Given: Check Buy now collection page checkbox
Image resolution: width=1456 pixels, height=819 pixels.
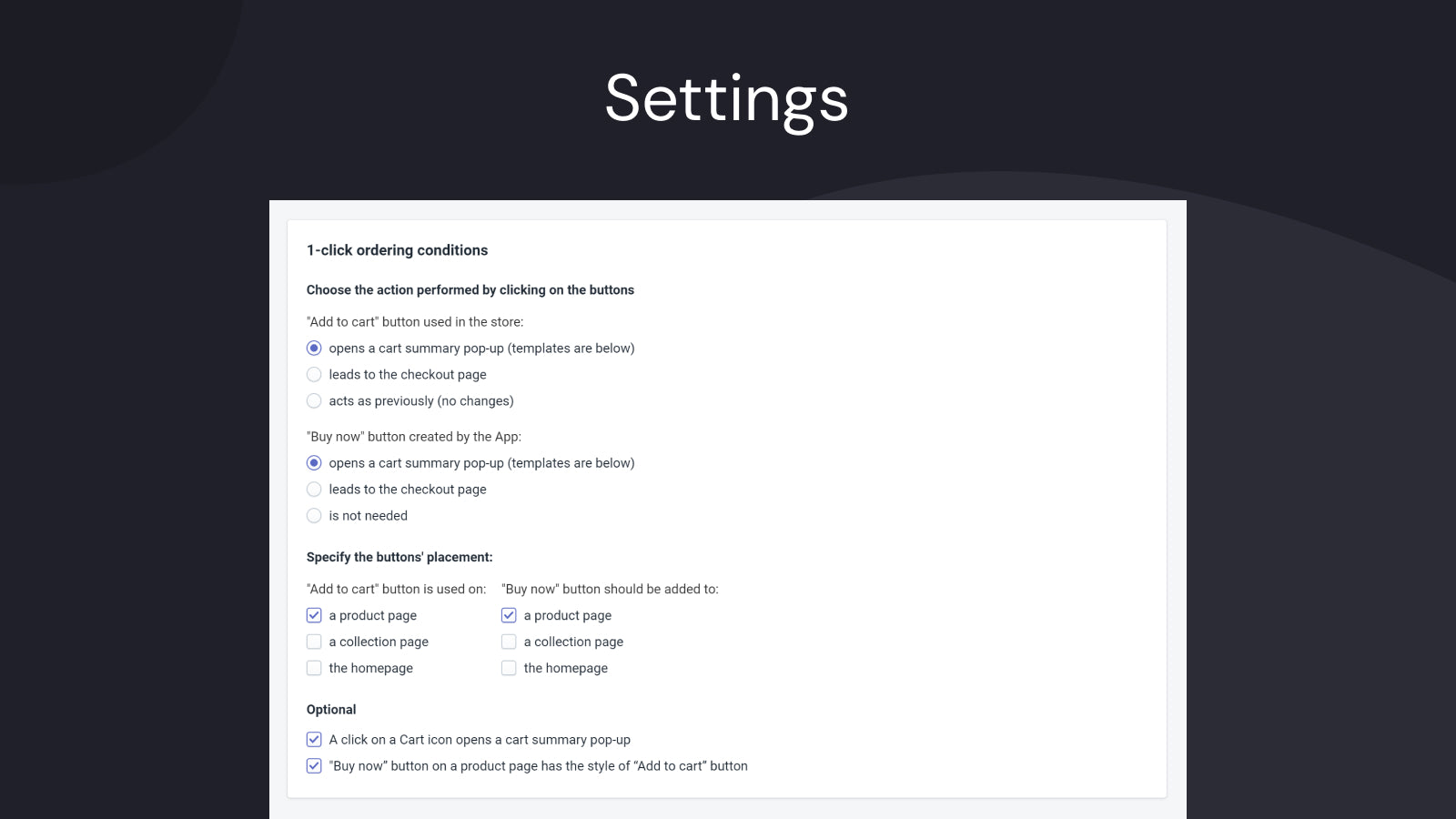Looking at the screenshot, I should pyautogui.click(x=509, y=642).
